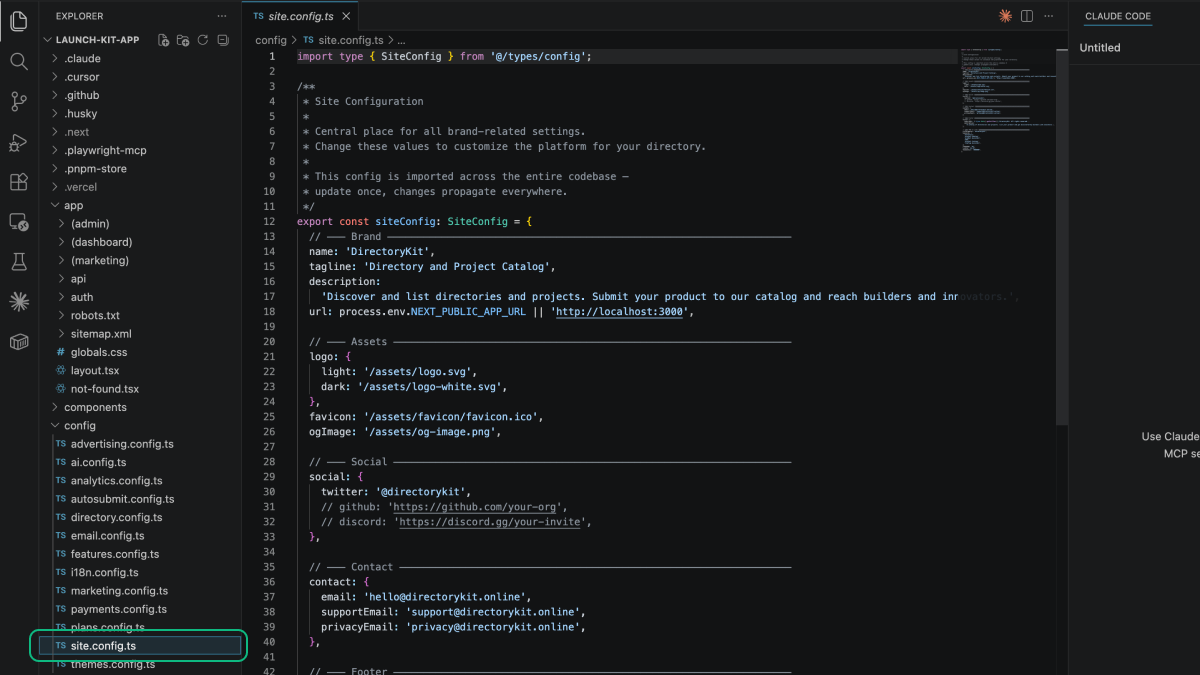Open the localhost:3000 link in code
1200x675 pixels.
point(620,311)
